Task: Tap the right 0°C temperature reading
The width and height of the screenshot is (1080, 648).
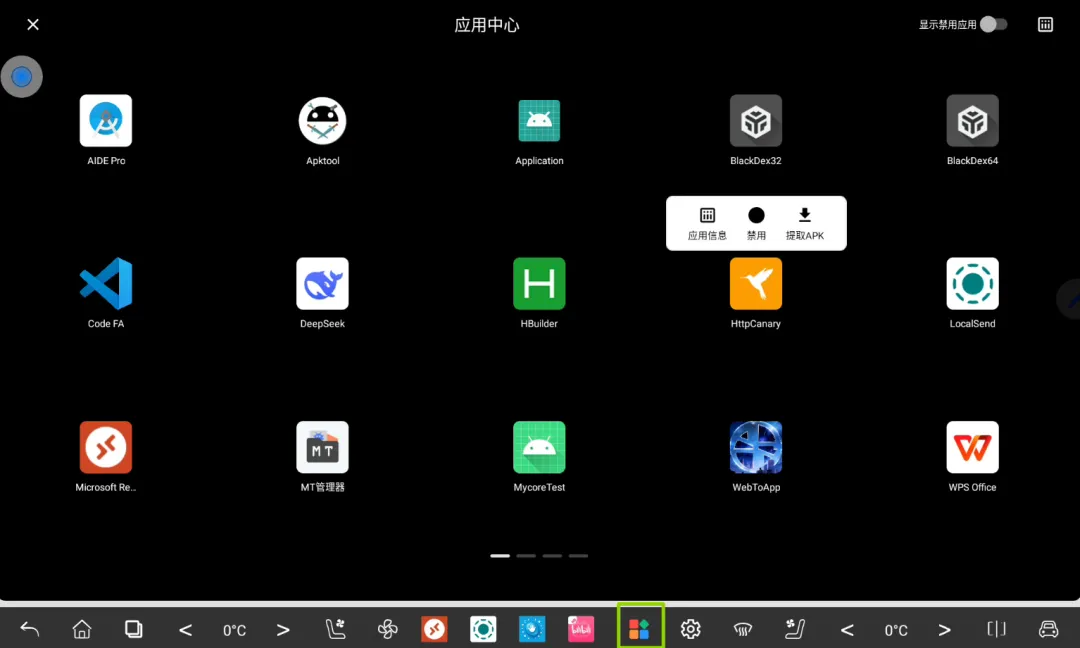Action: [895, 630]
